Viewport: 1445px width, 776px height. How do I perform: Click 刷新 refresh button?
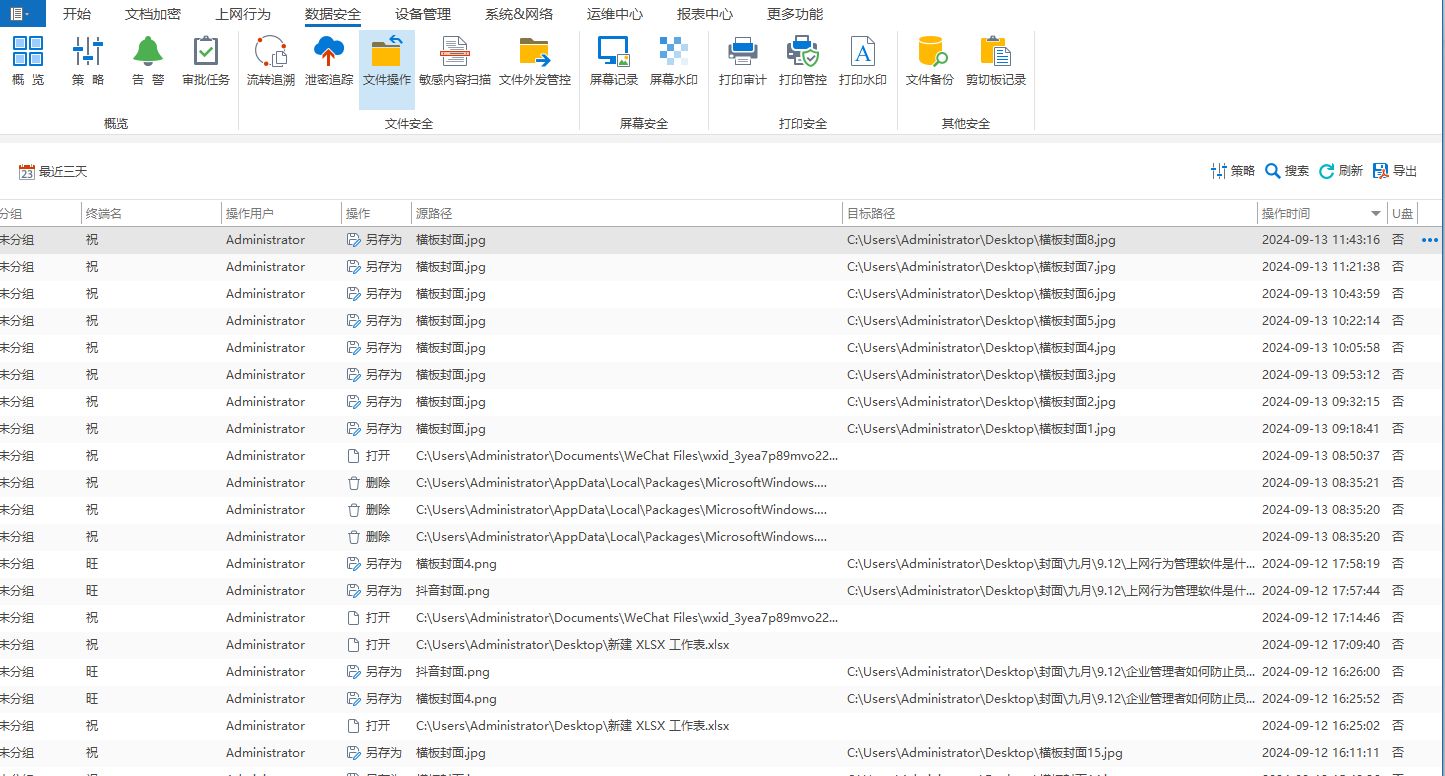coord(1341,171)
